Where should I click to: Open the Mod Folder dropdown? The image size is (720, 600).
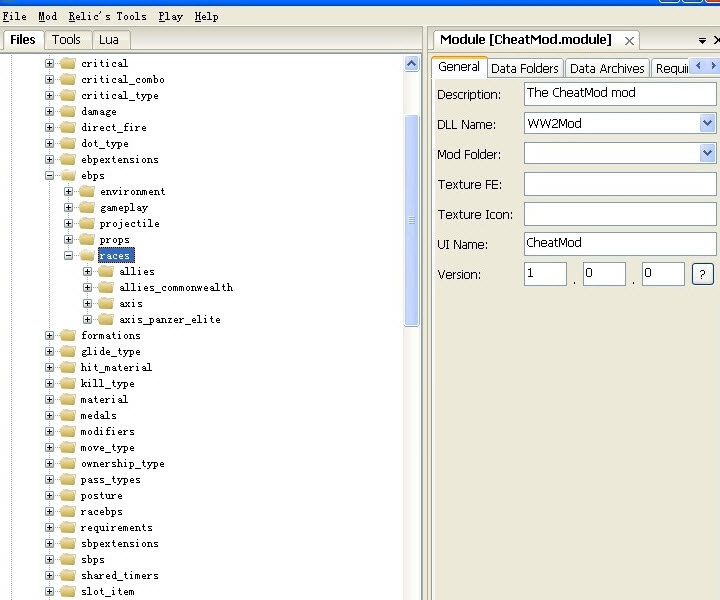707,153
